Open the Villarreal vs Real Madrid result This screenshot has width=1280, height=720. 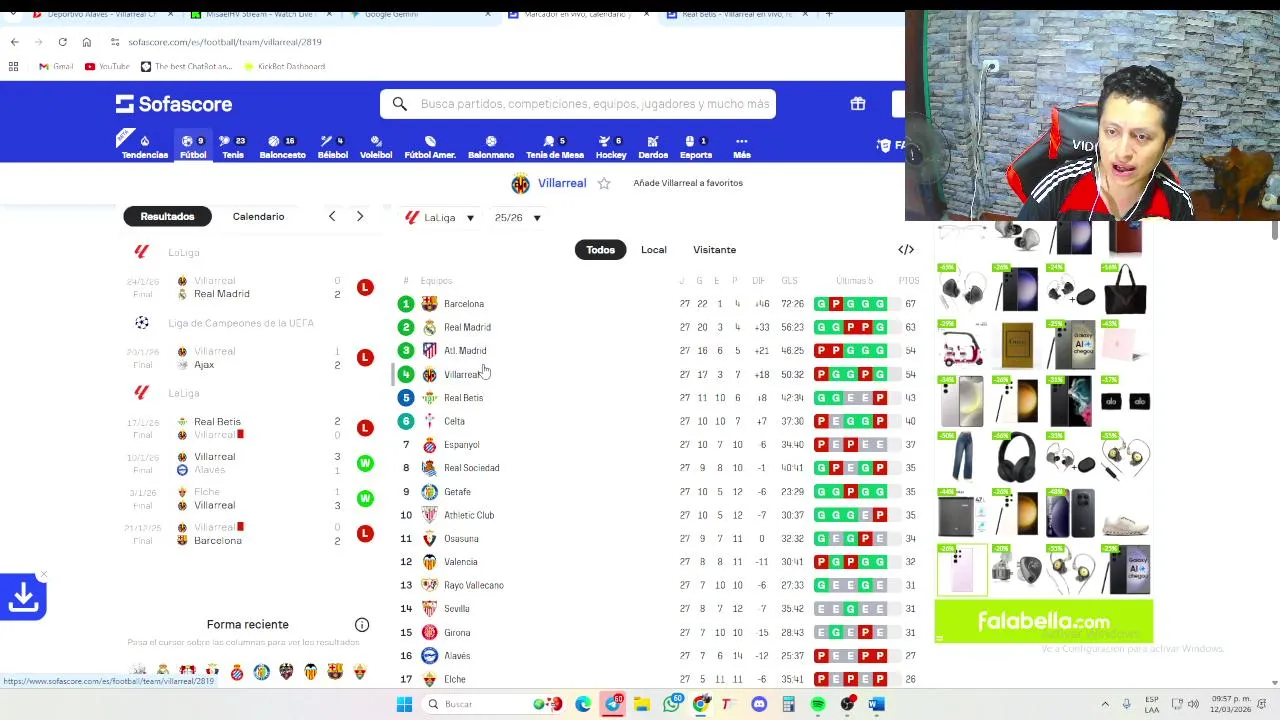point(250,287)
